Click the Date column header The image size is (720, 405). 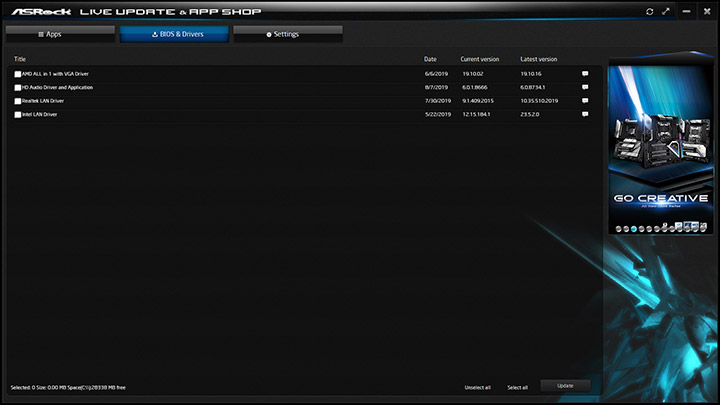pyautogui.click(x=430, y=59)
